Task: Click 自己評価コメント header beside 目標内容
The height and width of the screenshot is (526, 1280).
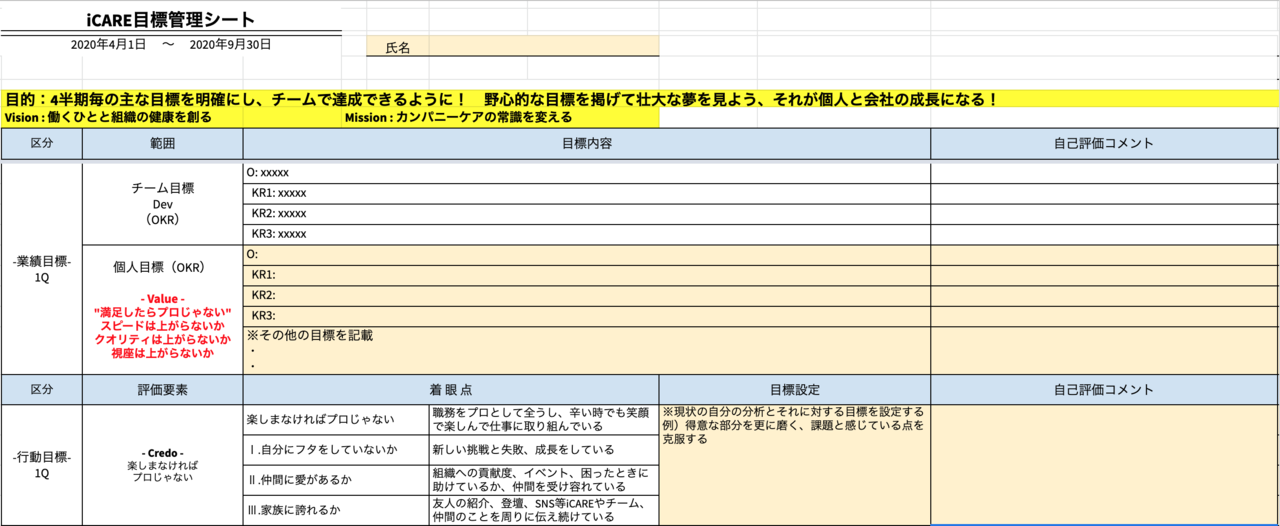Action: tap(1104, 144)
